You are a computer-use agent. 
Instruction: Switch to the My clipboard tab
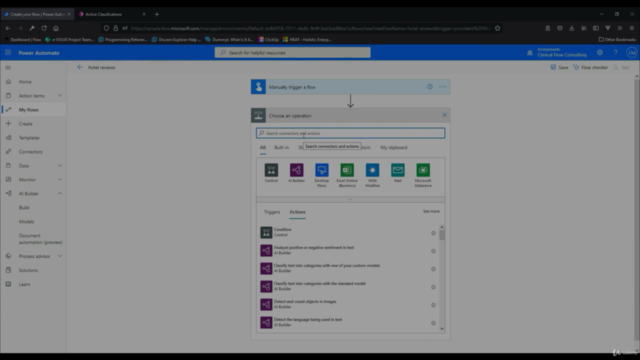393,147
